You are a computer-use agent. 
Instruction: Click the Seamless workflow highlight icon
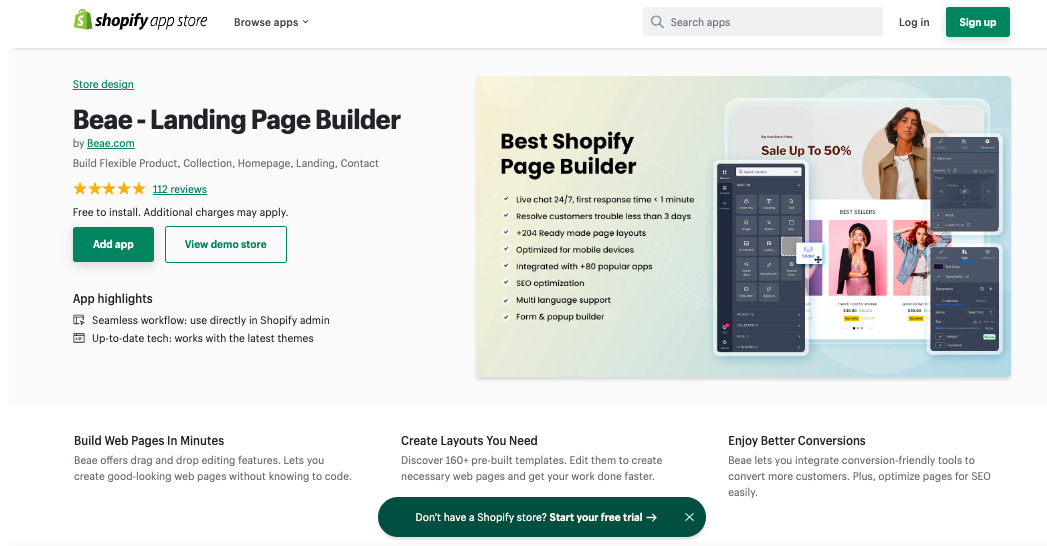(79, 320)
